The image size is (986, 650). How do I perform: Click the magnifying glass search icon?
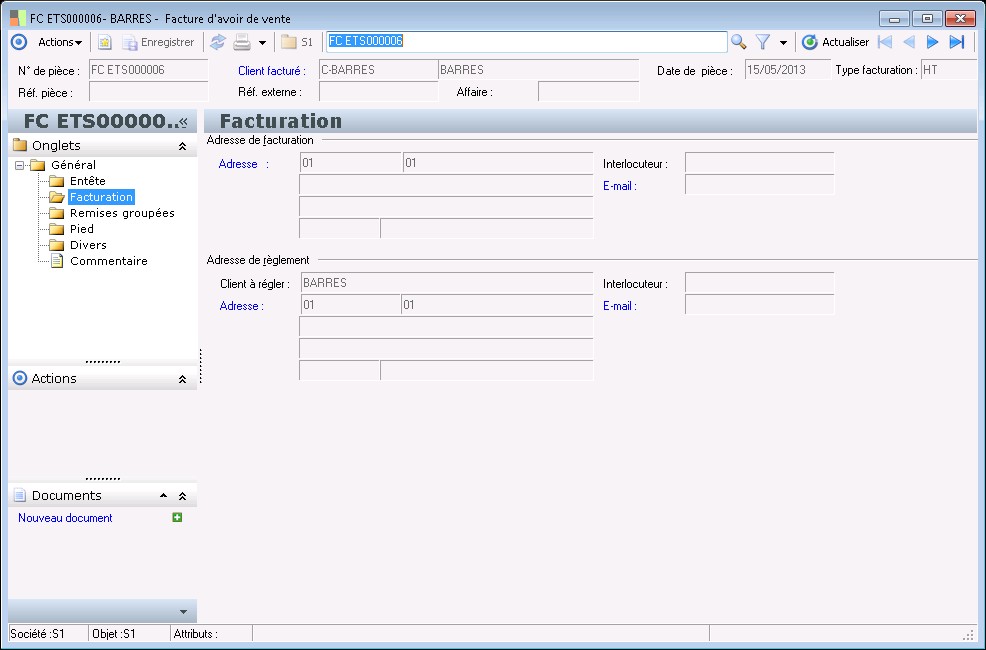tap(738, 42)
